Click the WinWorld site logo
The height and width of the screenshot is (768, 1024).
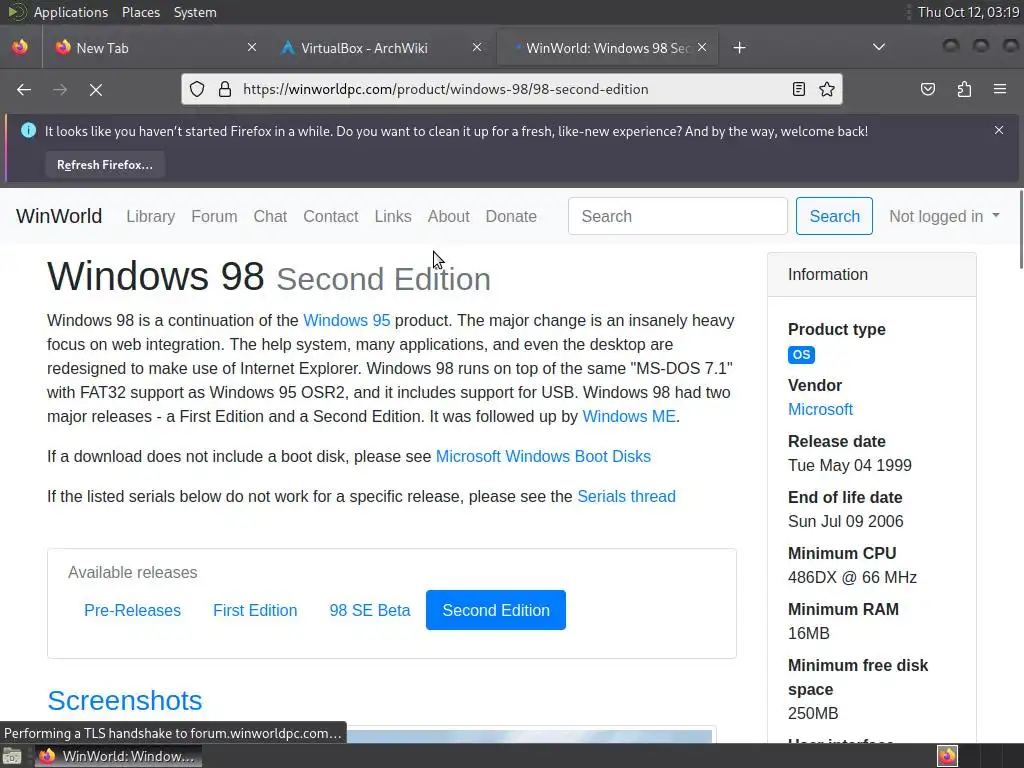59,216
